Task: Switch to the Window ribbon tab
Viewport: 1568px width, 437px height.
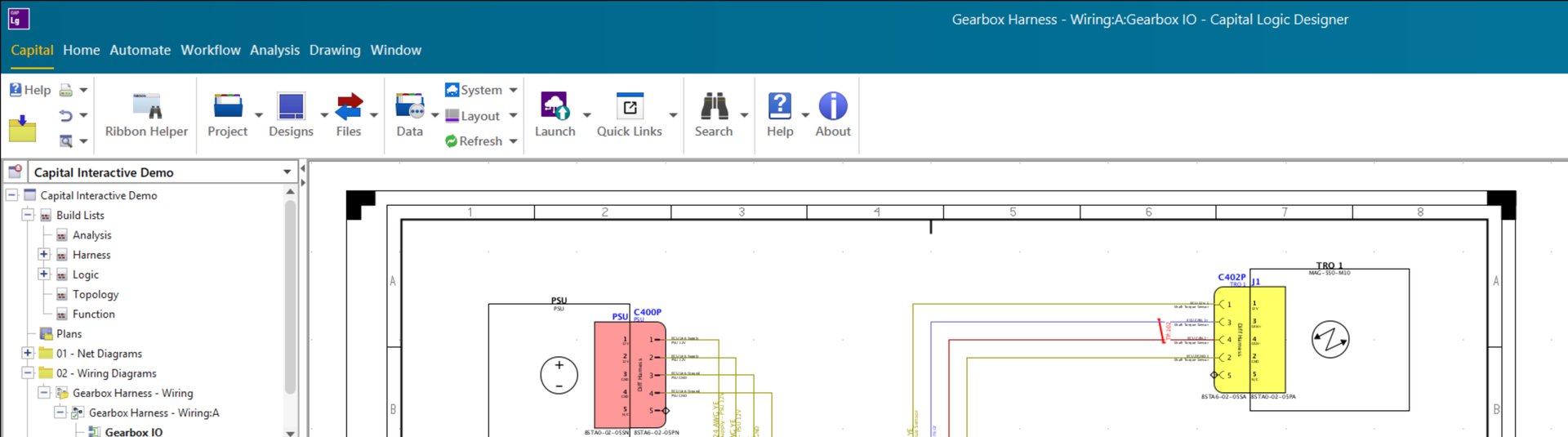Action: point(396,50)
